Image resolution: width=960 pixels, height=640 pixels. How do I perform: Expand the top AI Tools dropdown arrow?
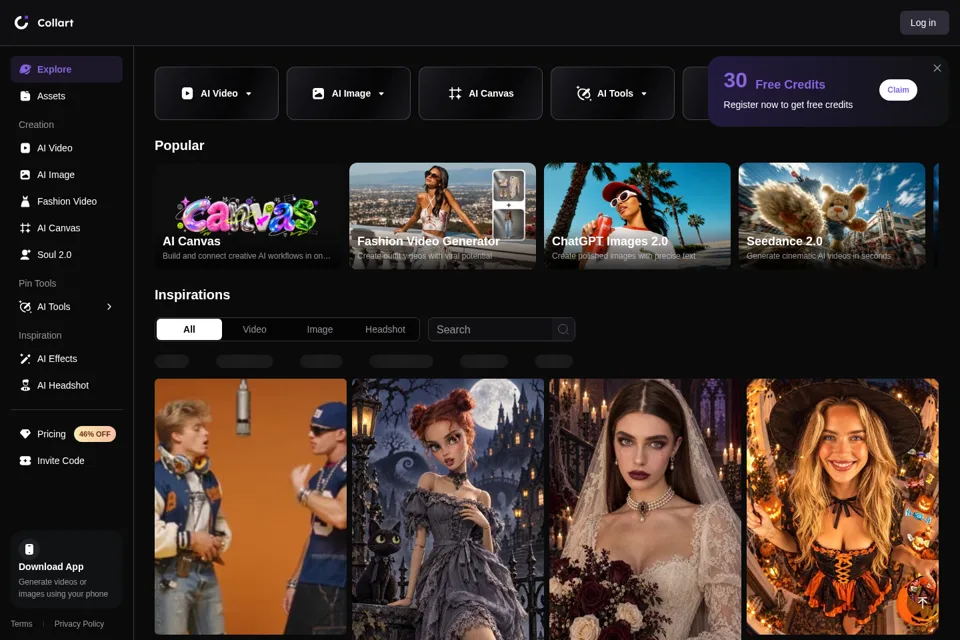click(x=644, y=94)
